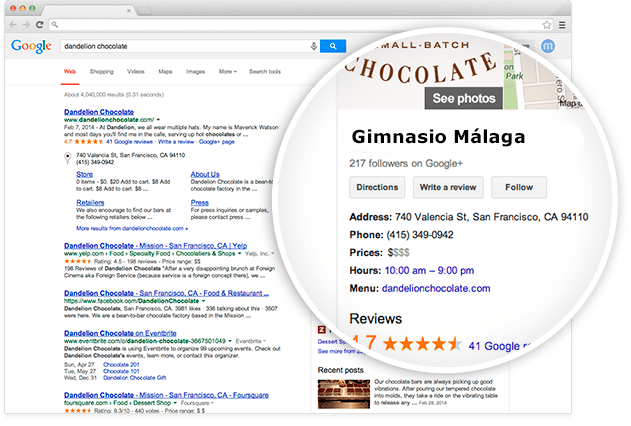
Task: Switch to Maps results tab
Action: (x=165, y=72)
